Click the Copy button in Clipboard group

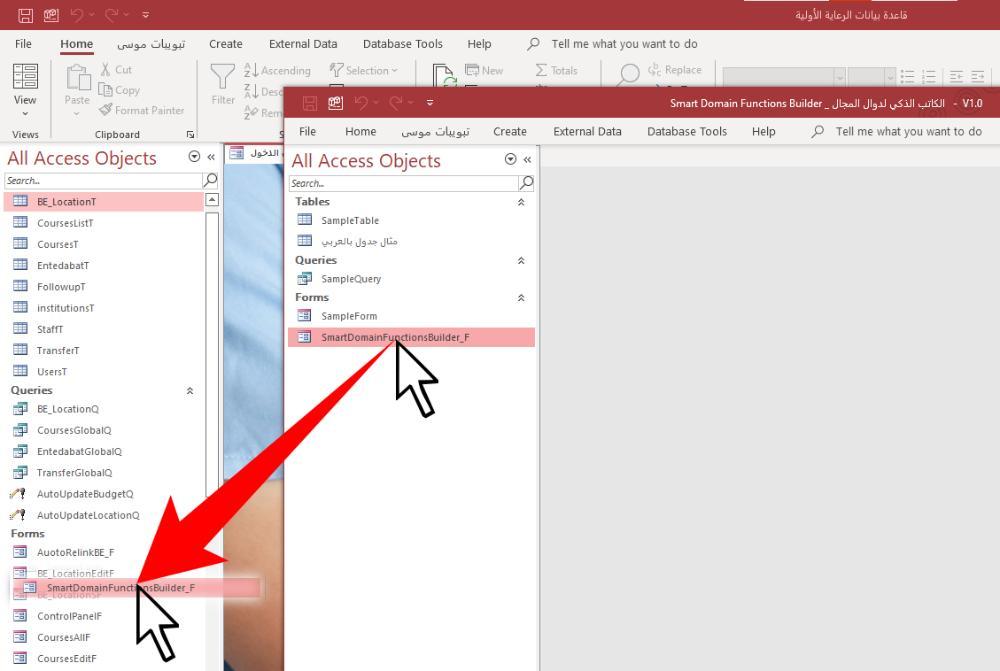119,91
